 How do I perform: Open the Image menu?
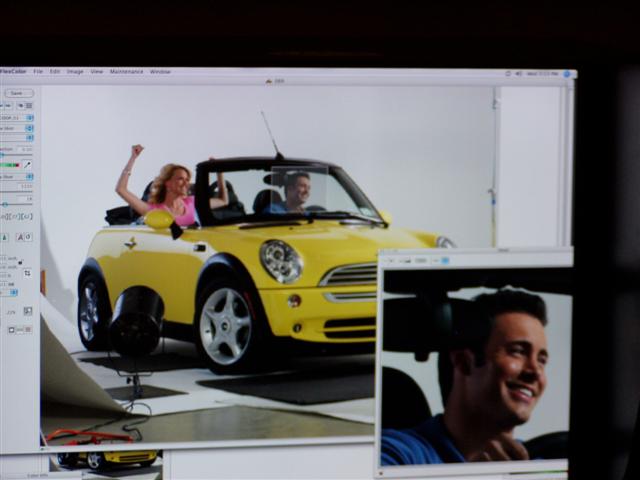tap(75, 72)
